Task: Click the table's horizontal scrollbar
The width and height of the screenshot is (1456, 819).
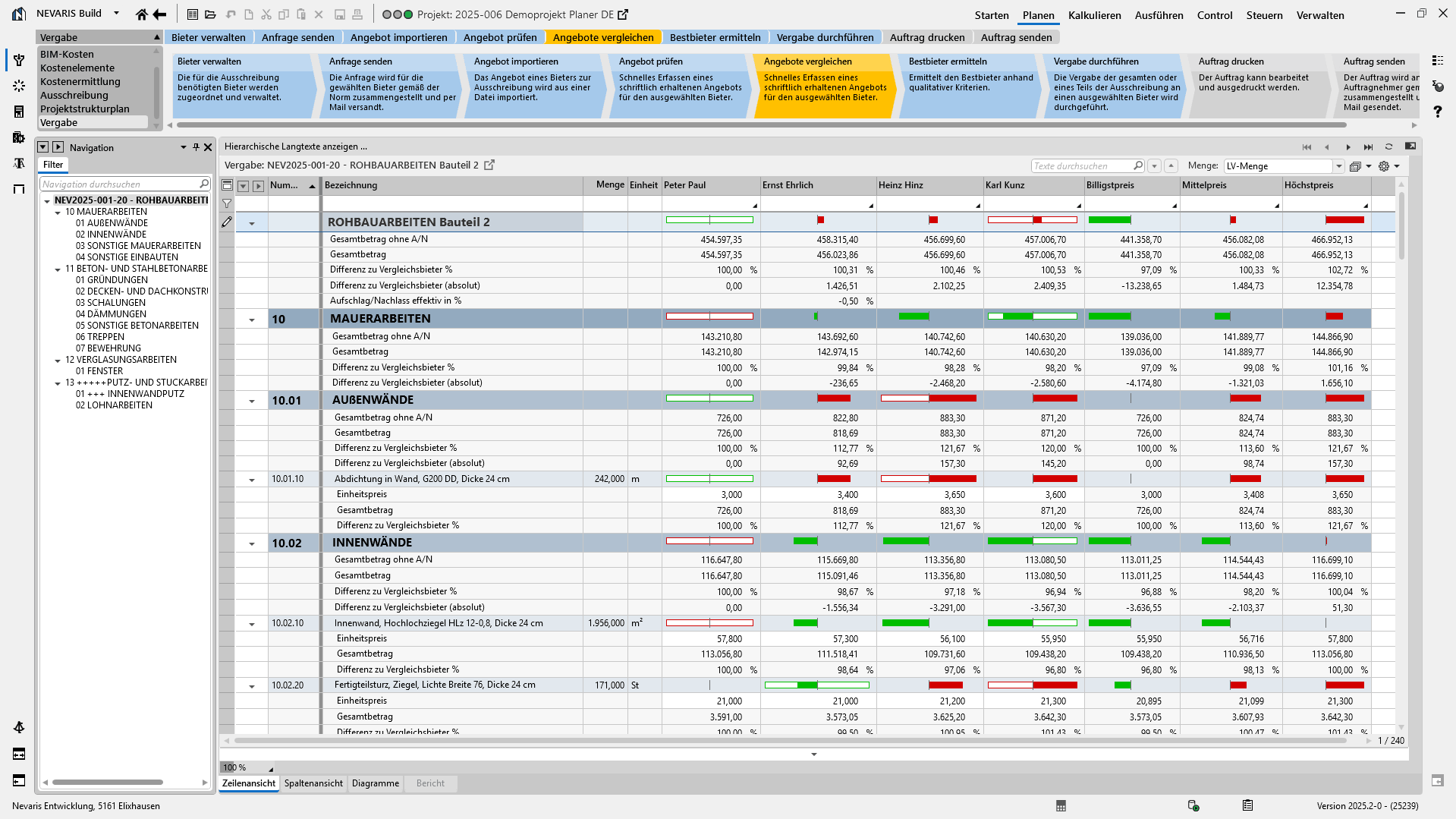Action: click(x=789, y=740)
